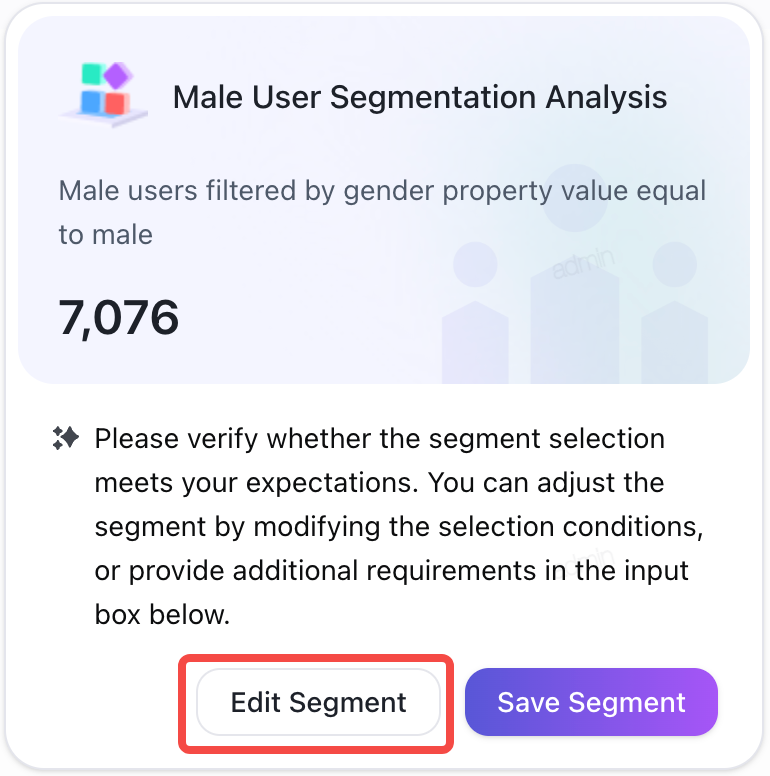
Task: Click the colorful blocks segmentation icon
Action: 104,95
